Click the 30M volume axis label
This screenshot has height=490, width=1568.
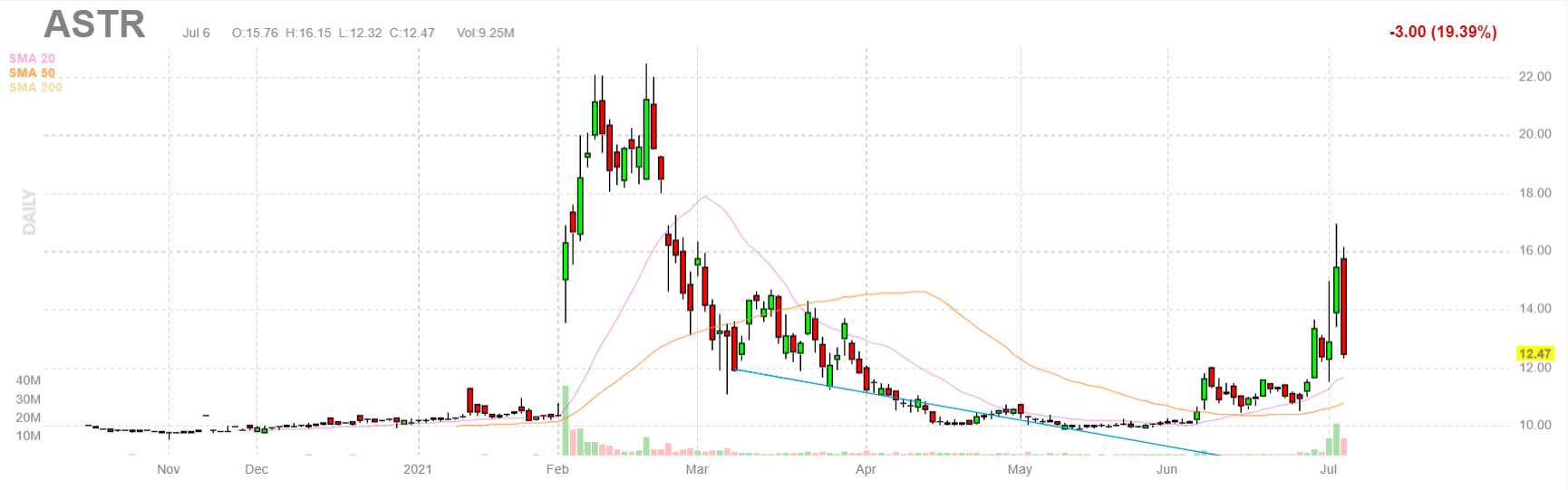(28, 399)
